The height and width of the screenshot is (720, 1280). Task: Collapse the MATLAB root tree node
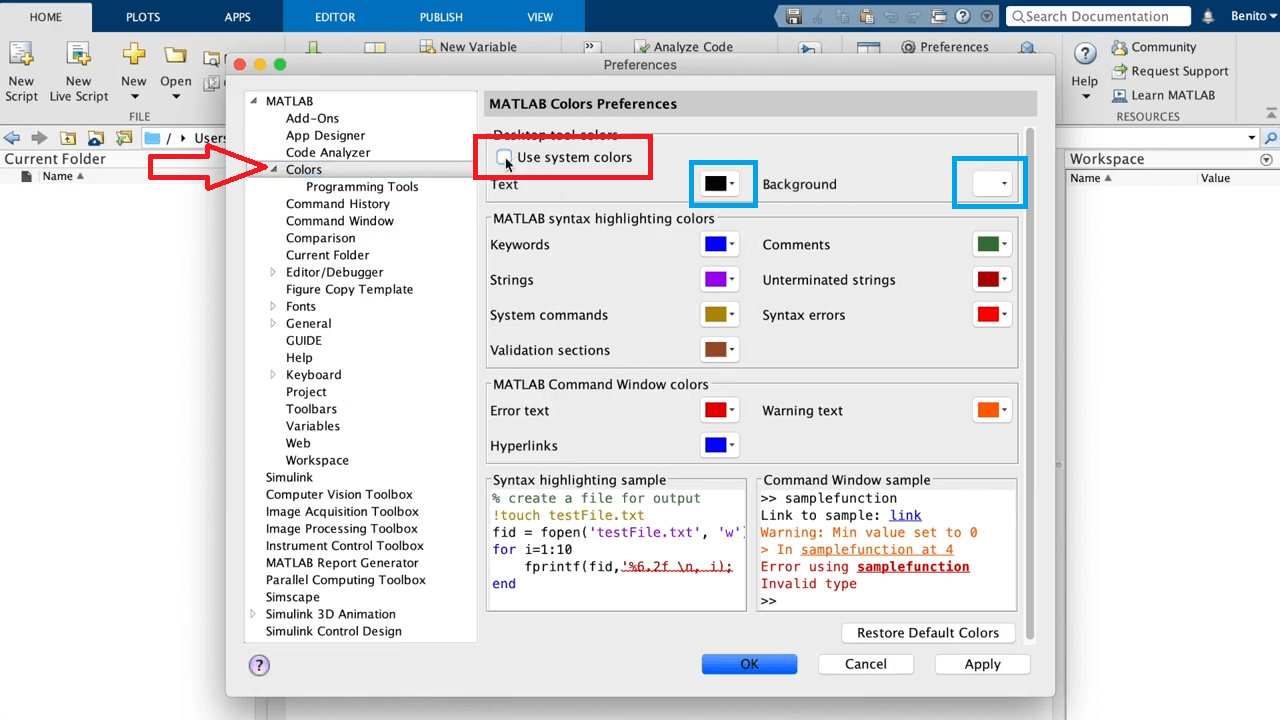tap(254, 101)
